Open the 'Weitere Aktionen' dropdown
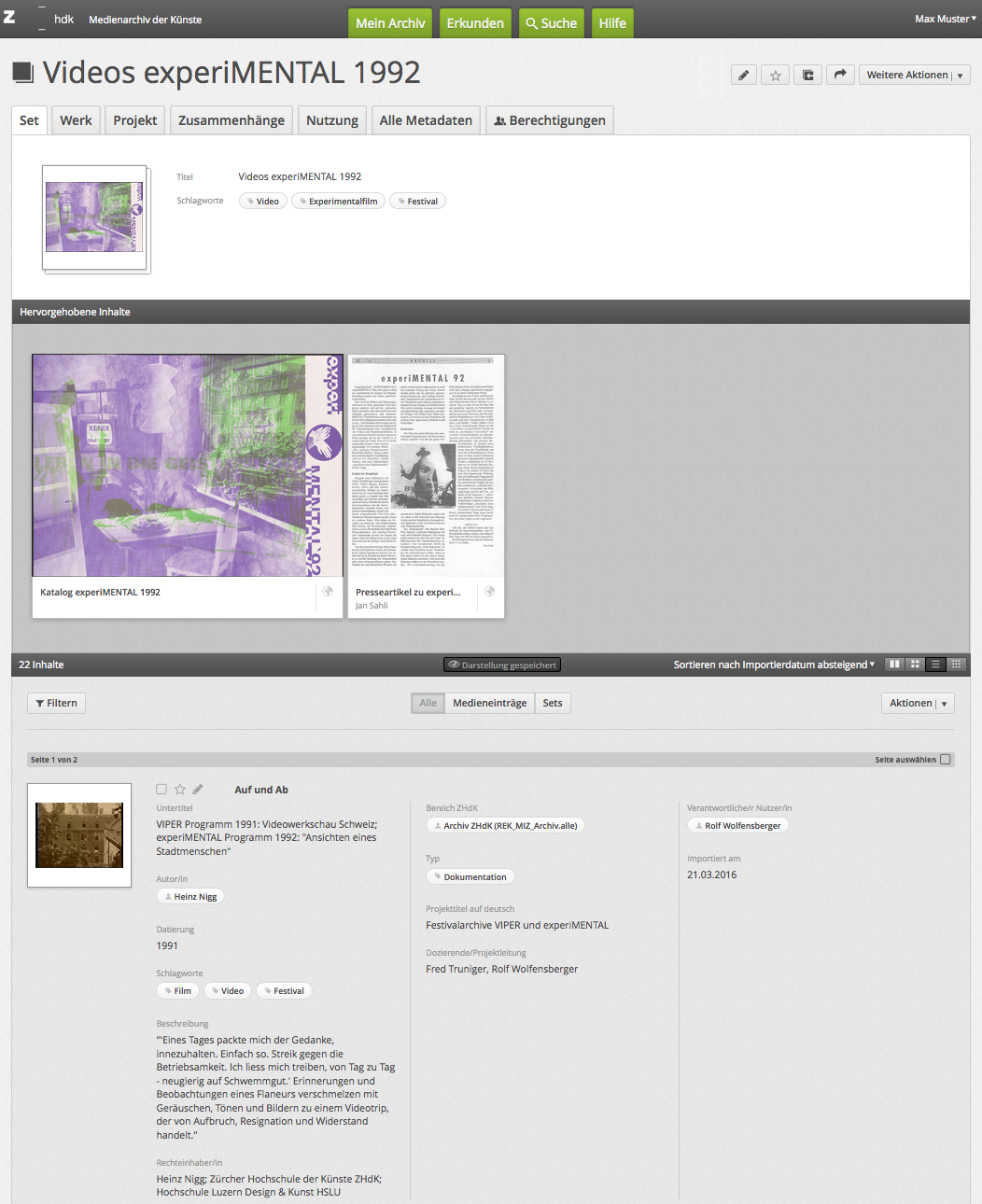 tap(914, 76)
